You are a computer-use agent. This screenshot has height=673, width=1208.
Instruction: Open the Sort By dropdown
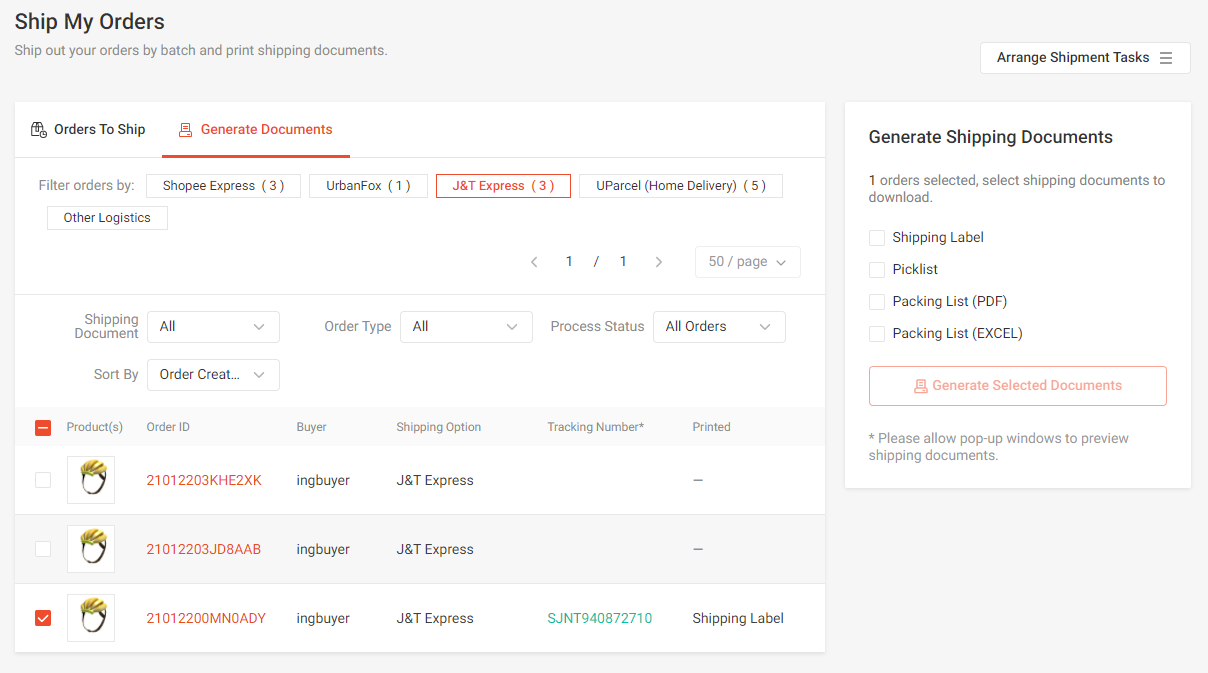click(213, 374)
